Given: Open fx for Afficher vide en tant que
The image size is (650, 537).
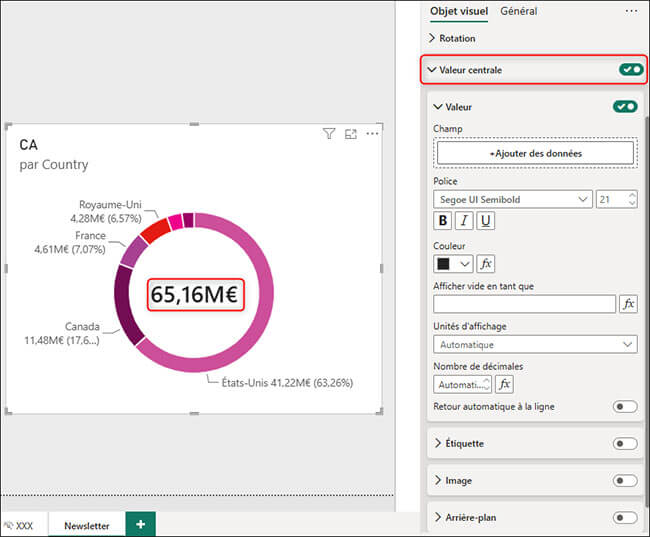Looking at the screenshot, I should pyautogui.click(x=628, y=304).
